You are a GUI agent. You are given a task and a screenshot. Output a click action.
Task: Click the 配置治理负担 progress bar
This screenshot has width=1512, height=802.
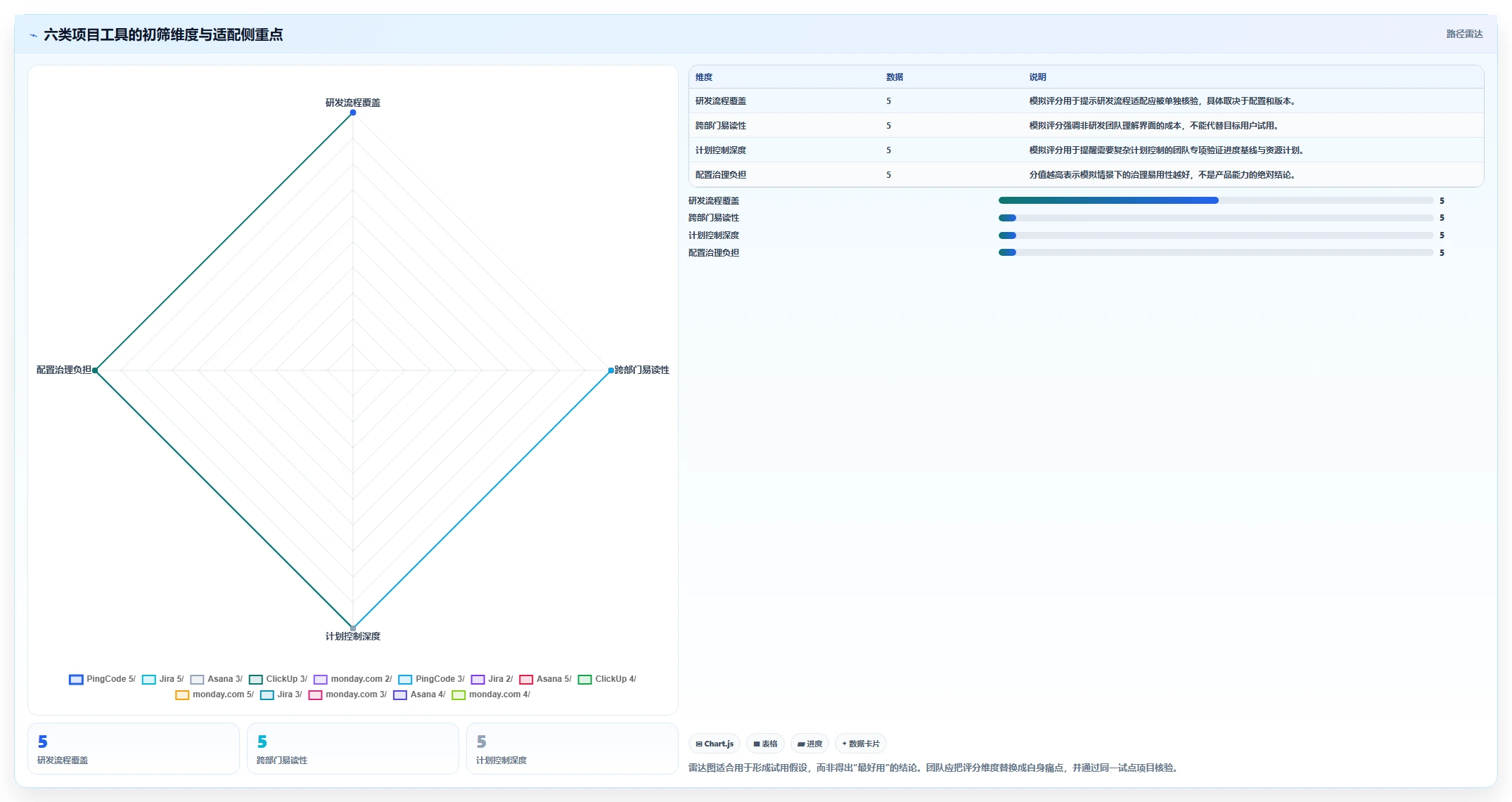[1215, 252]
